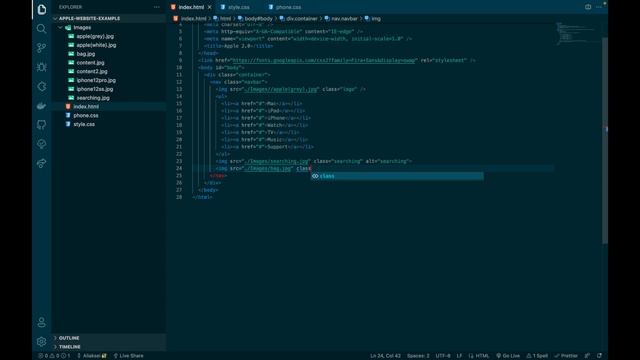Click index.html in the breadcrumb

tap(193, 19)
